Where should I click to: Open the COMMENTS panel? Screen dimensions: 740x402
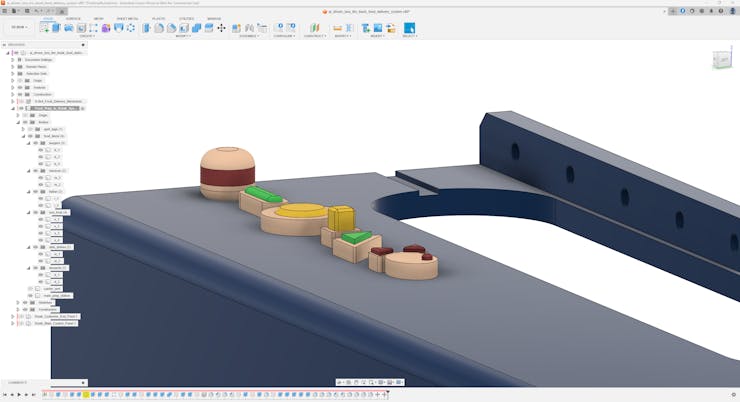tap(18, 382)
